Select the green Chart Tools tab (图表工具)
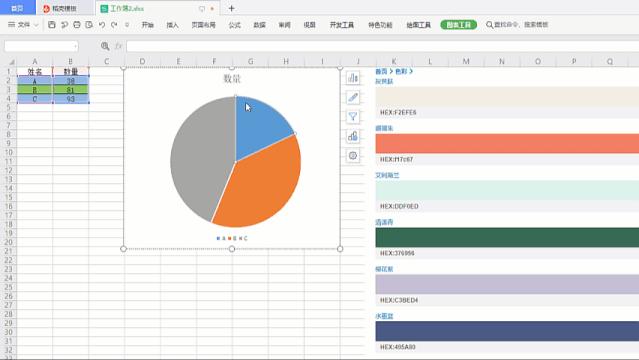 pos(458,25)
